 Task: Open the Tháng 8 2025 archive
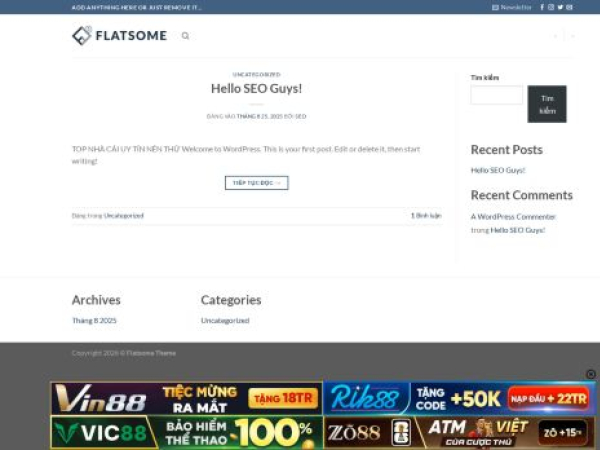[94, 321]
